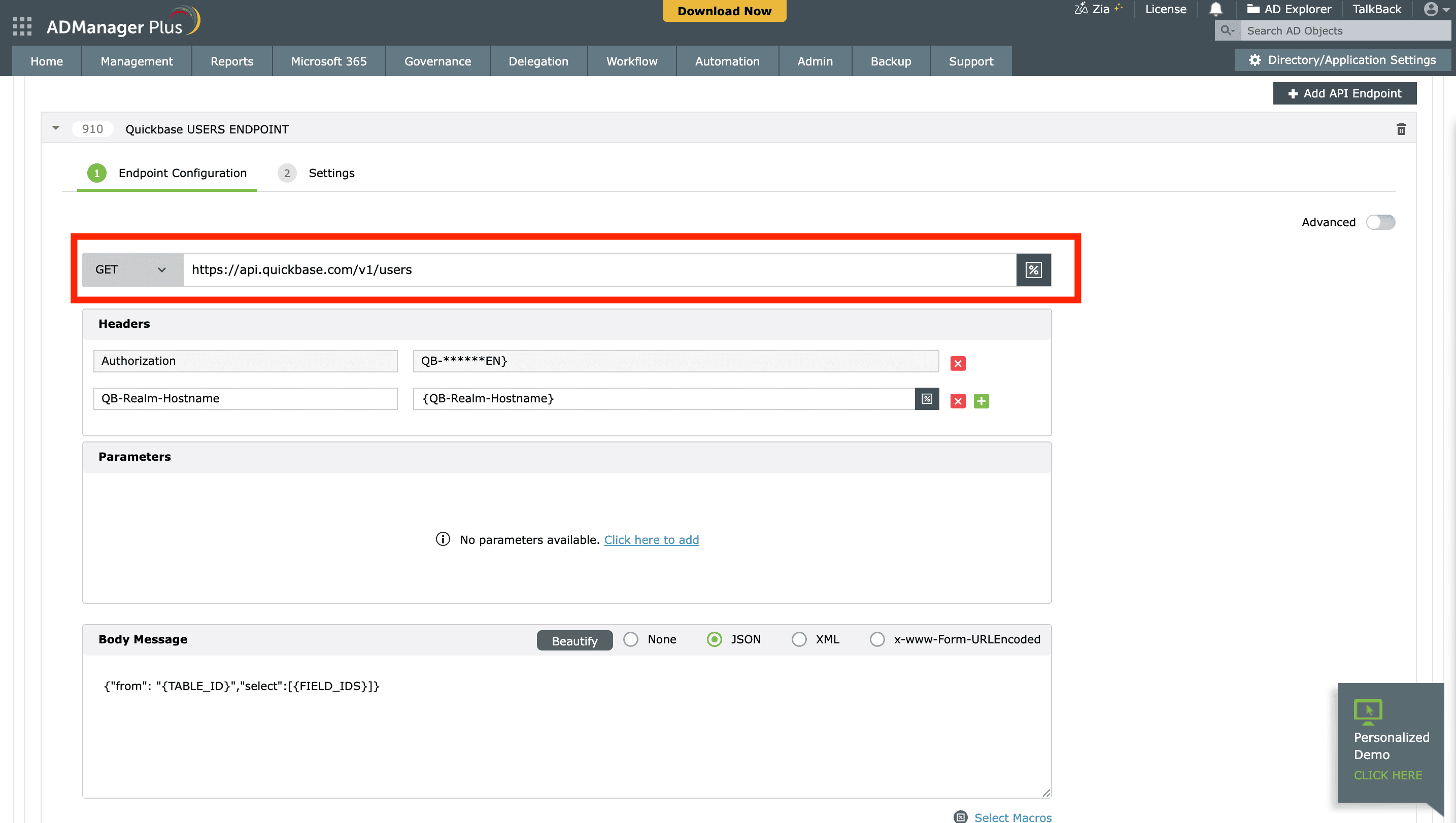This screenshot has width=1456, height=823.
Task: Click the Select Macros icon
Action: point(960,817)
